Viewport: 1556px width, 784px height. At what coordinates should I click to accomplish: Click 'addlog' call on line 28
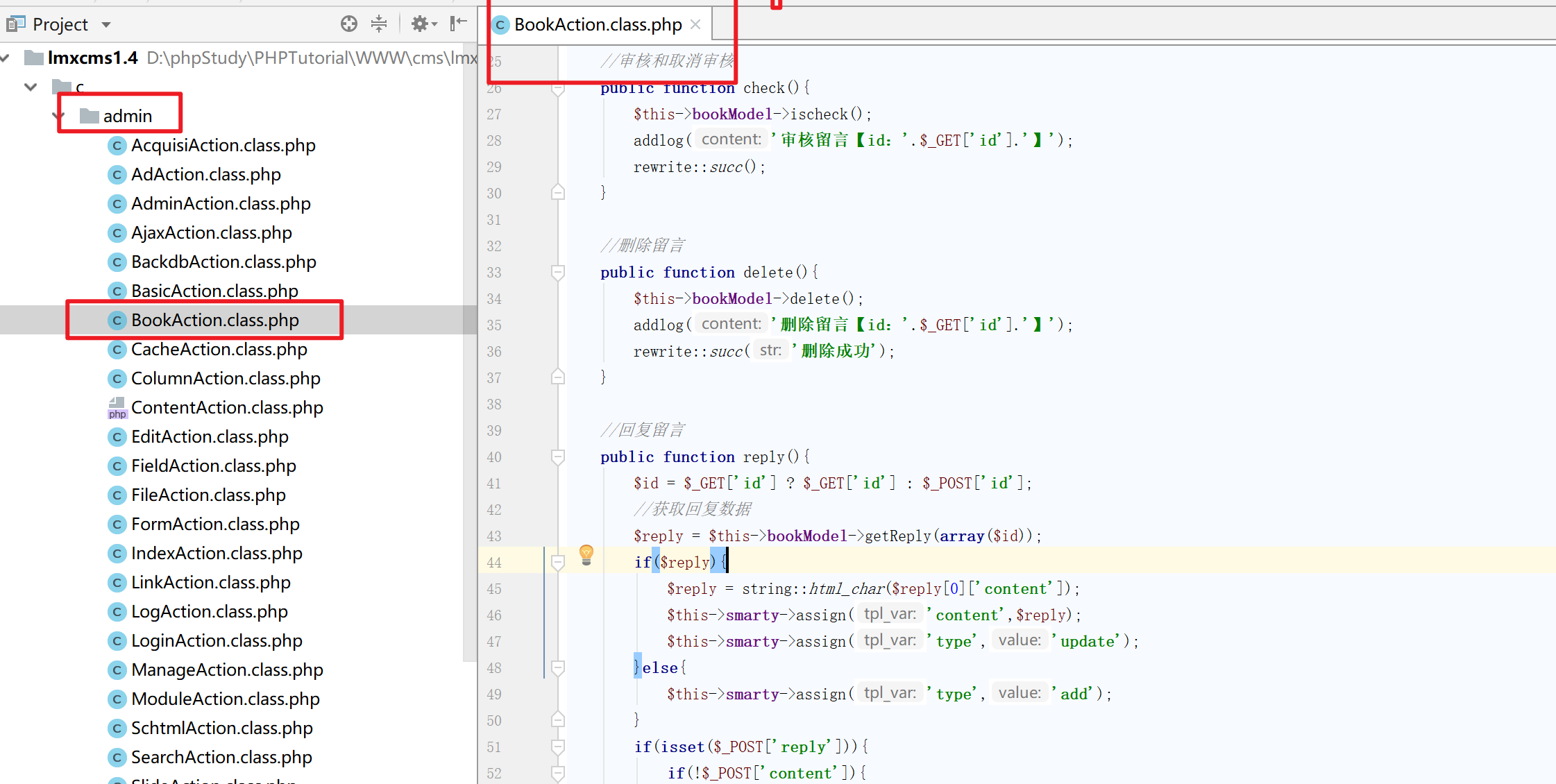tap(658, 141)
